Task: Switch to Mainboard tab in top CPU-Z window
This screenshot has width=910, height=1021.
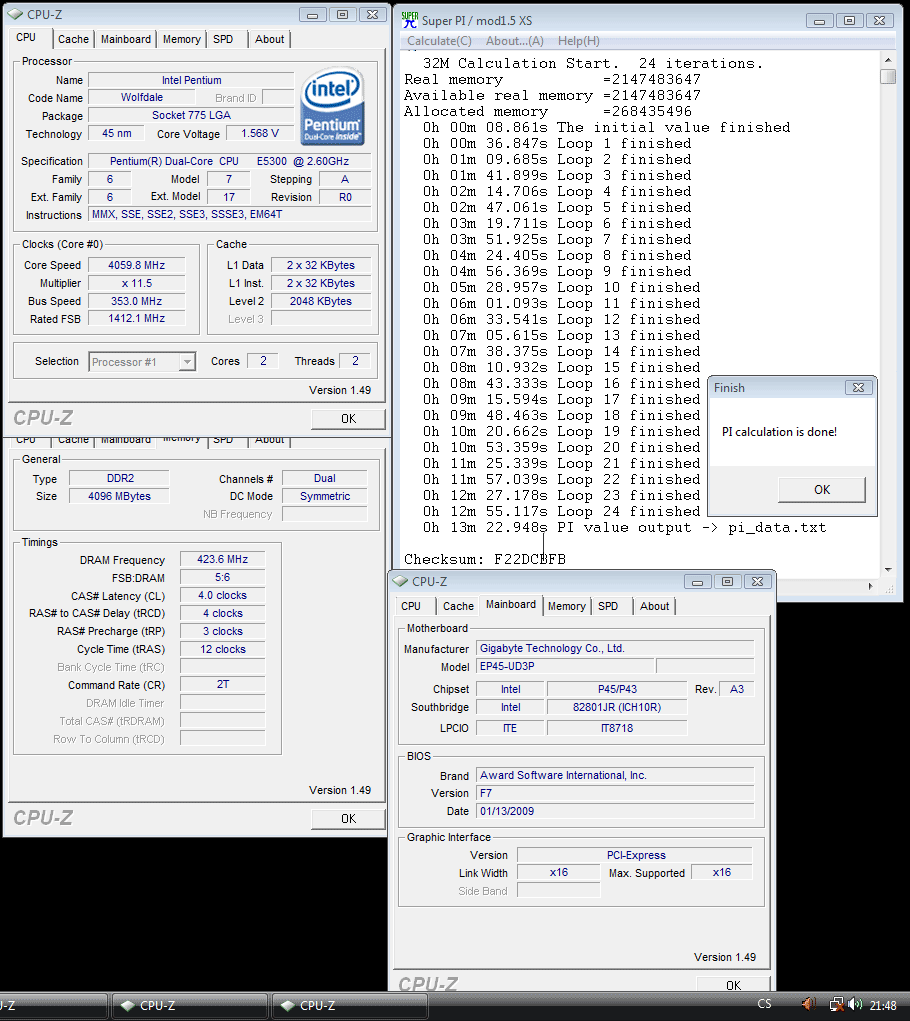Action: pyautogui.click(x=126, y=39)
